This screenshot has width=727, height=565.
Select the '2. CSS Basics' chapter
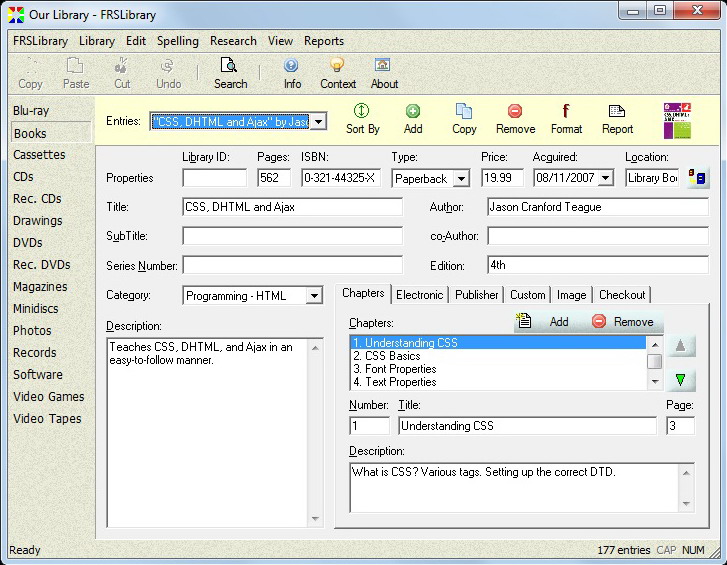498,356
